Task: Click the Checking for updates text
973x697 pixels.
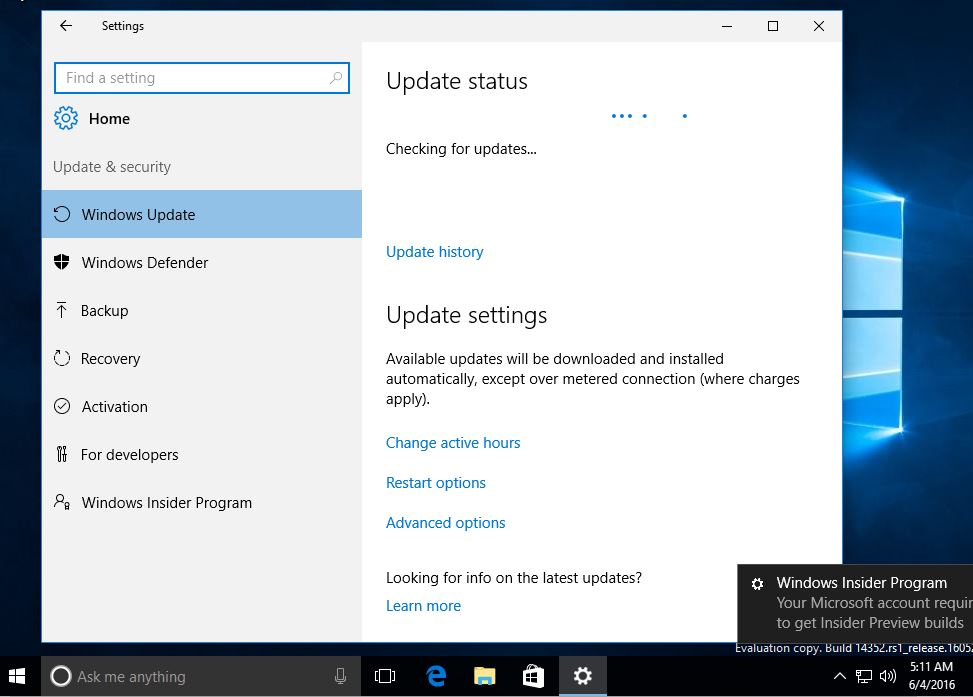Action: pyautogui.click(x=461, y=149)
